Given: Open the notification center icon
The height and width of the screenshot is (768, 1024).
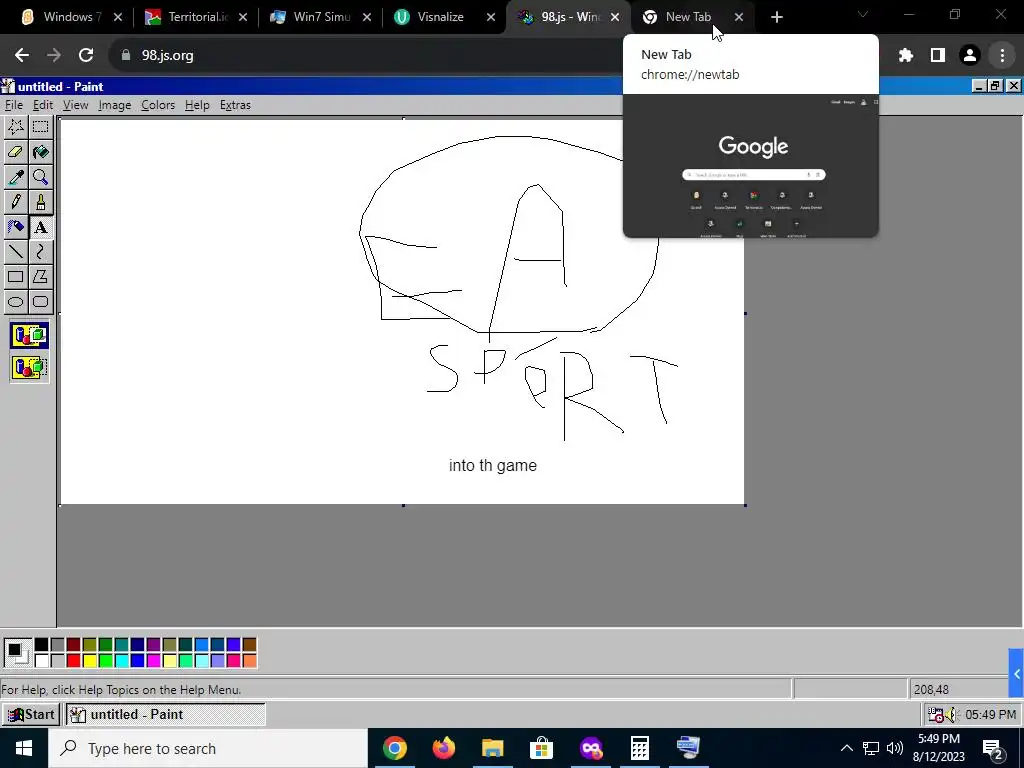Looking at the screenshot, I should tap(992, 748).
